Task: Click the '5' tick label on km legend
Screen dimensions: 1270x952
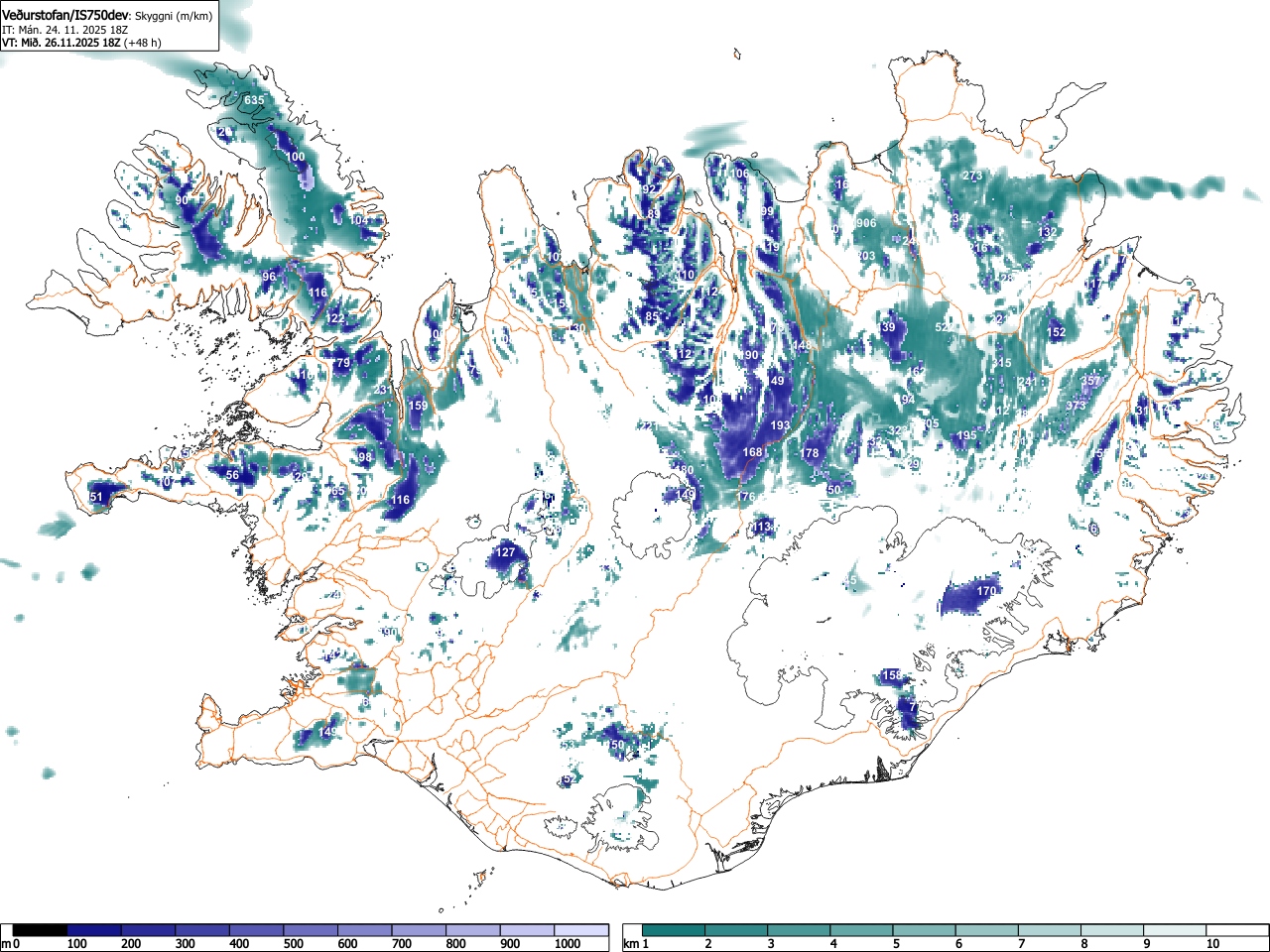Action: pyautogui.click(x=896, y=944)
